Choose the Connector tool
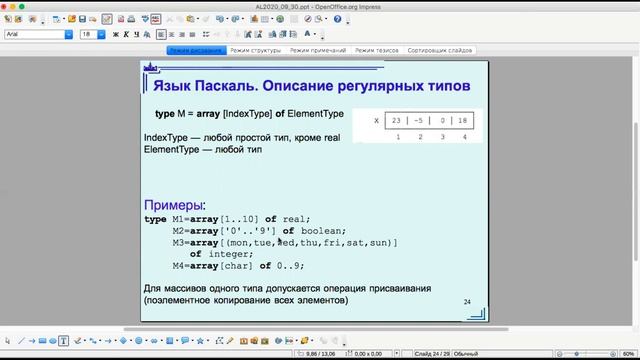The height and width of the screenshot is (360, 640). pyautogui.click(x=93, y=341)
